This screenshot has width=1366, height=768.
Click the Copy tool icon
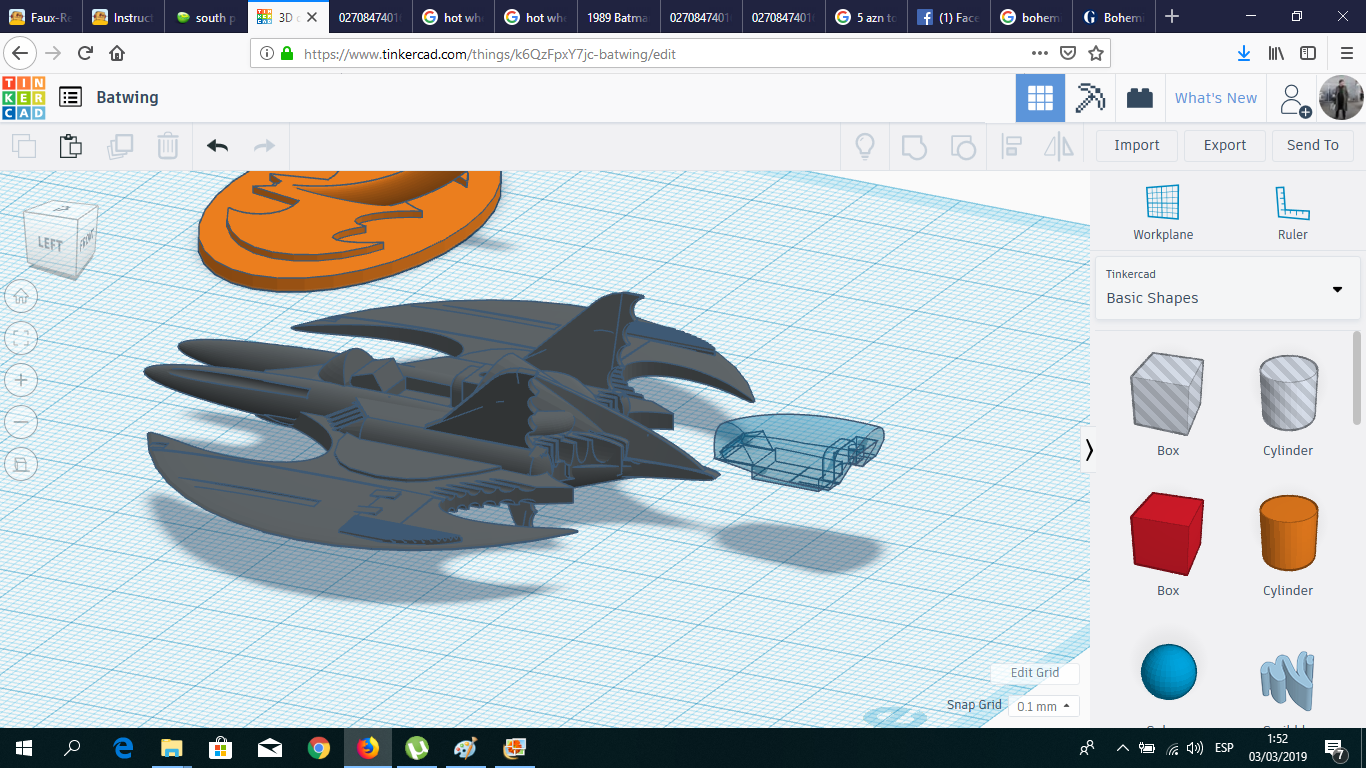(x=23, y=146)
